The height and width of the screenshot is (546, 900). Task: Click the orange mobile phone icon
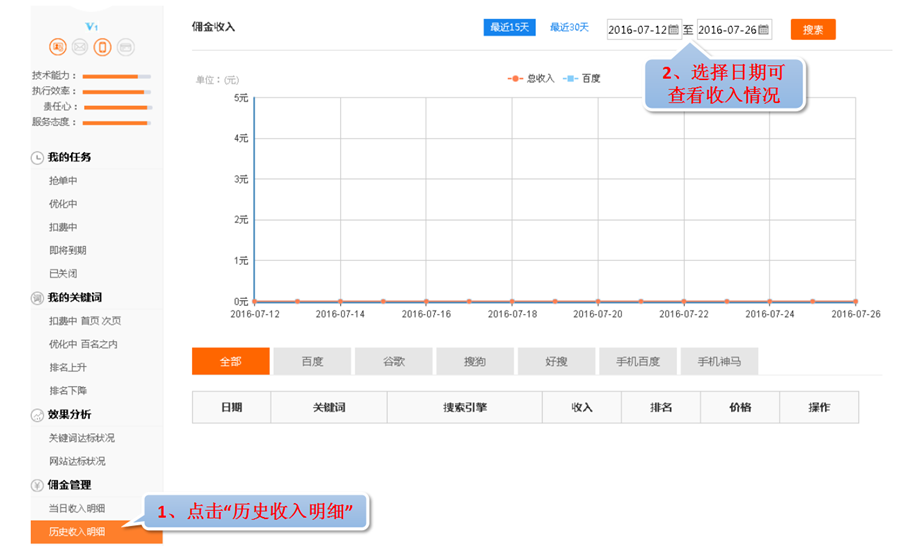(x=102, y=46)
